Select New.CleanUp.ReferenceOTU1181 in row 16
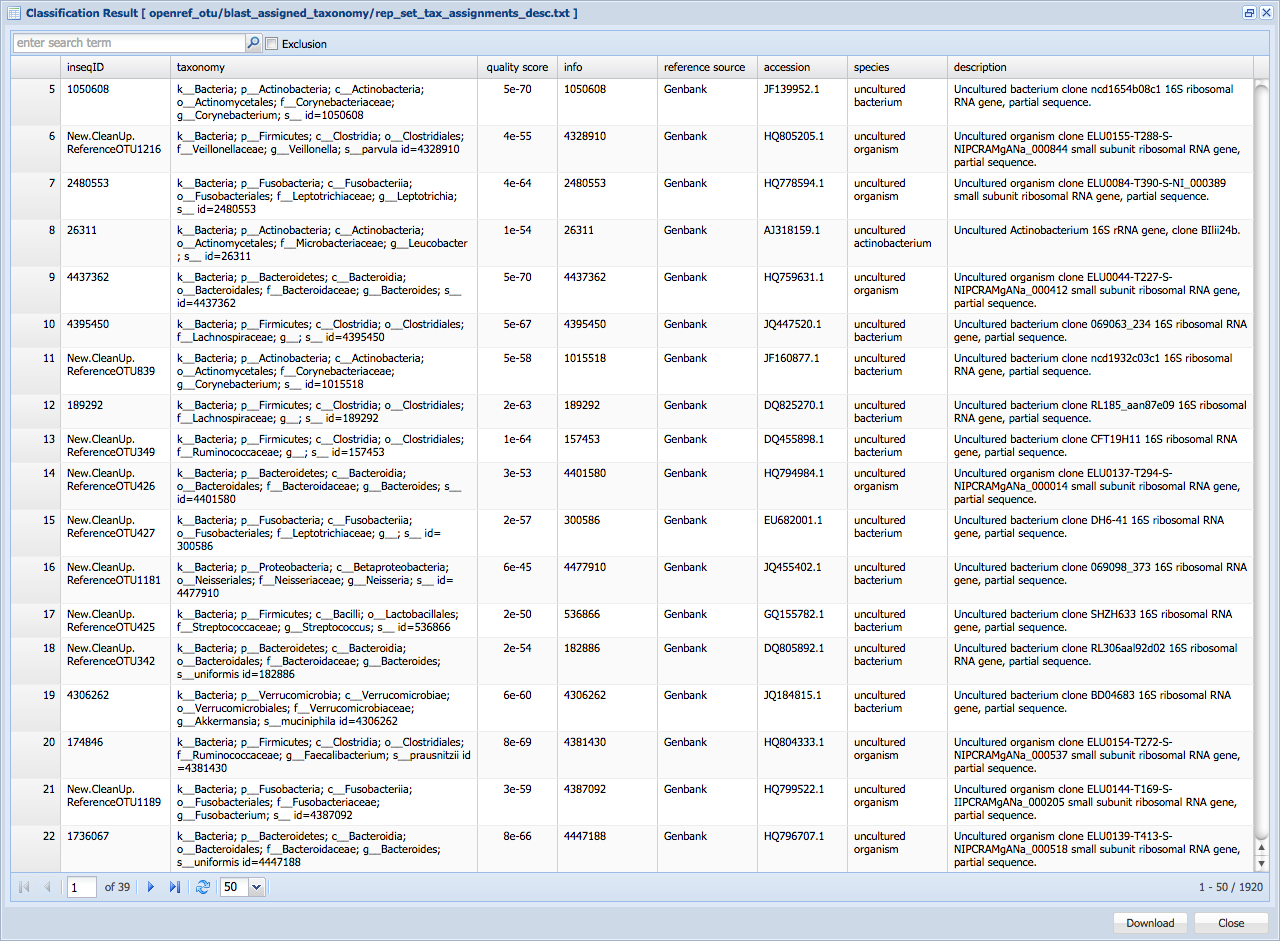1280x941 pixels. 114,574
